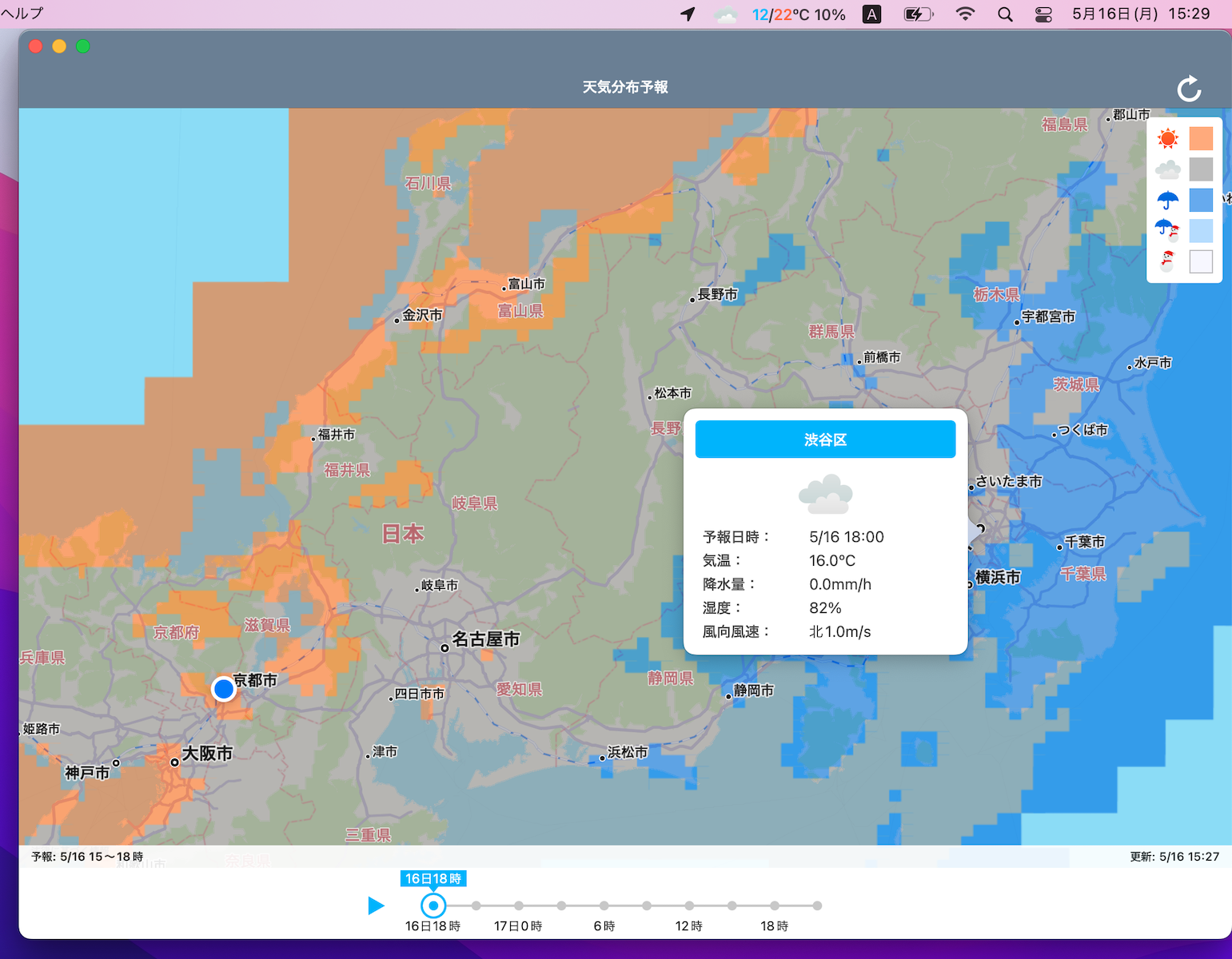
Task: Open the ヘルプ menu
Action: pyautogui.click(x=22, y=14)
